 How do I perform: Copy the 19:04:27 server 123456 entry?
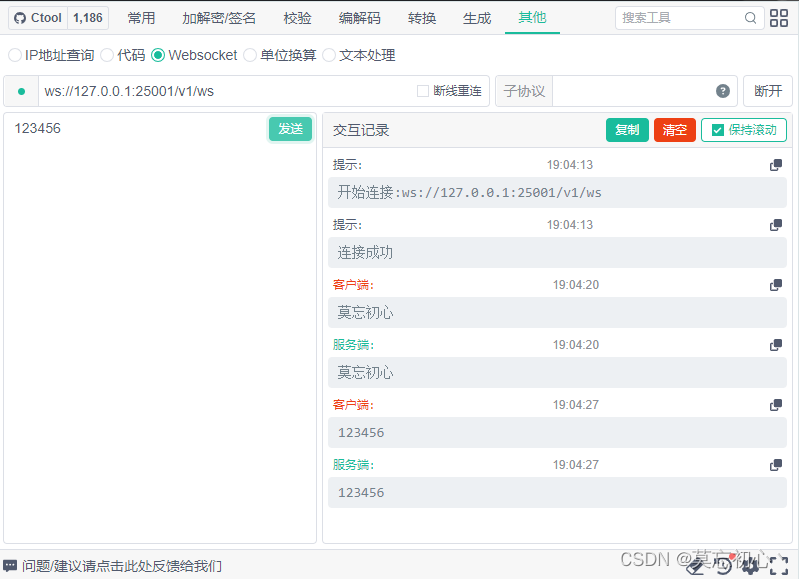pyautogui.click(x=776, y=465)
